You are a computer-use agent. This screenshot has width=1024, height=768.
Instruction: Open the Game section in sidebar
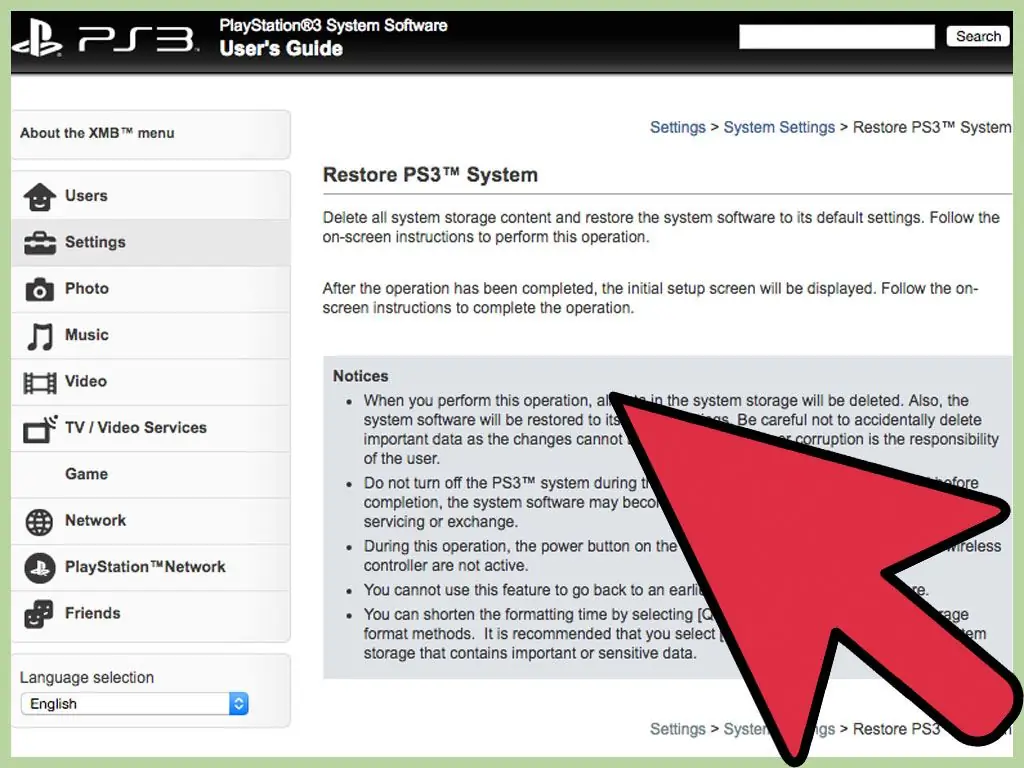click(151, 474)
